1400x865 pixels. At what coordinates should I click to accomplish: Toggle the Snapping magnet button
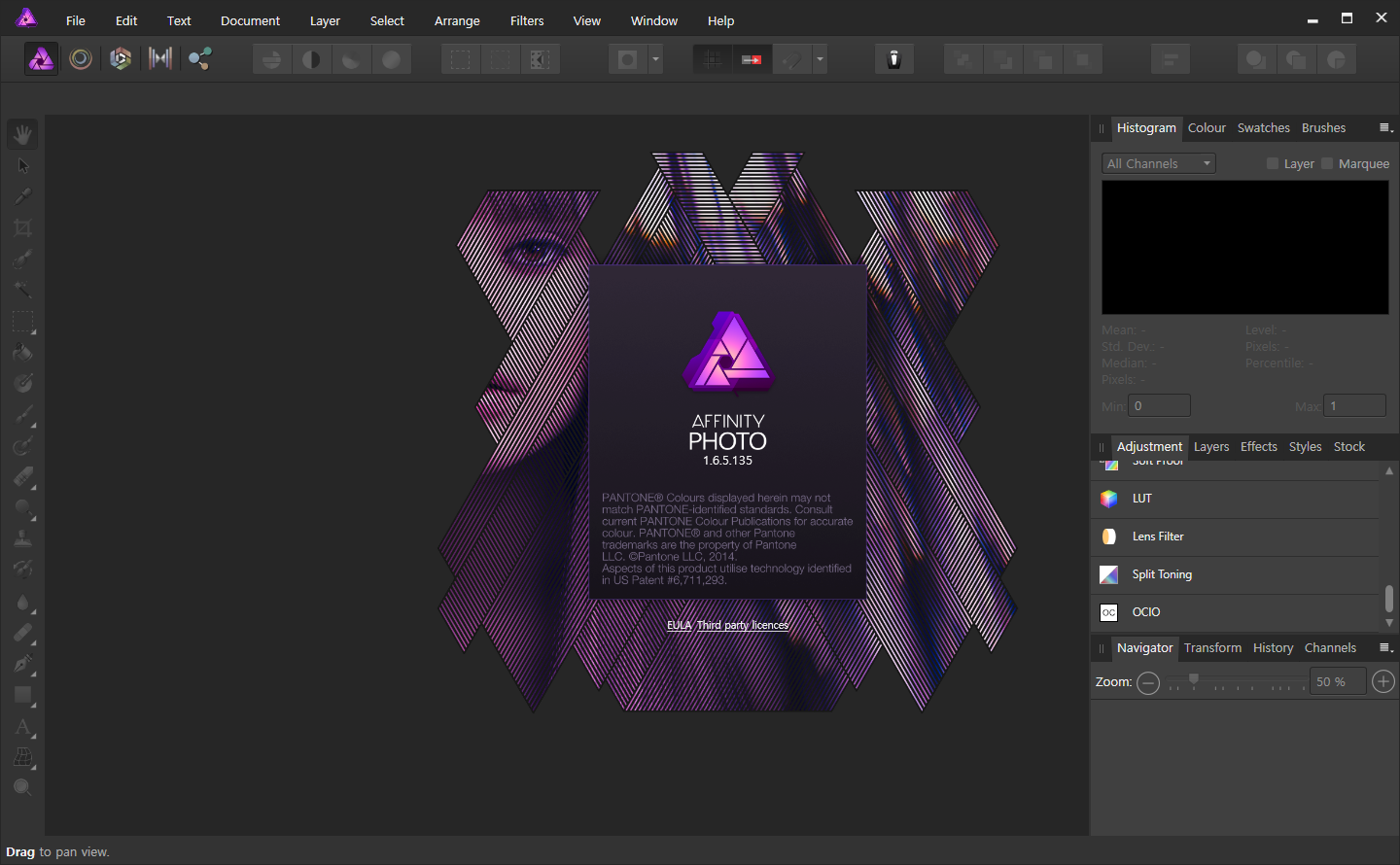click(x=791, y=59)
